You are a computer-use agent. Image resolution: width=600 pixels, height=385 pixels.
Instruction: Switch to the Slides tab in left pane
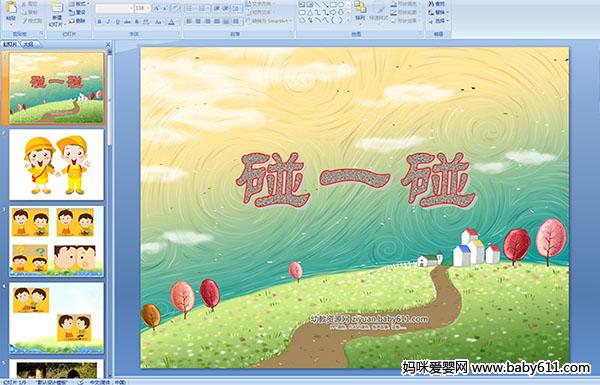[x=10, y=44]
